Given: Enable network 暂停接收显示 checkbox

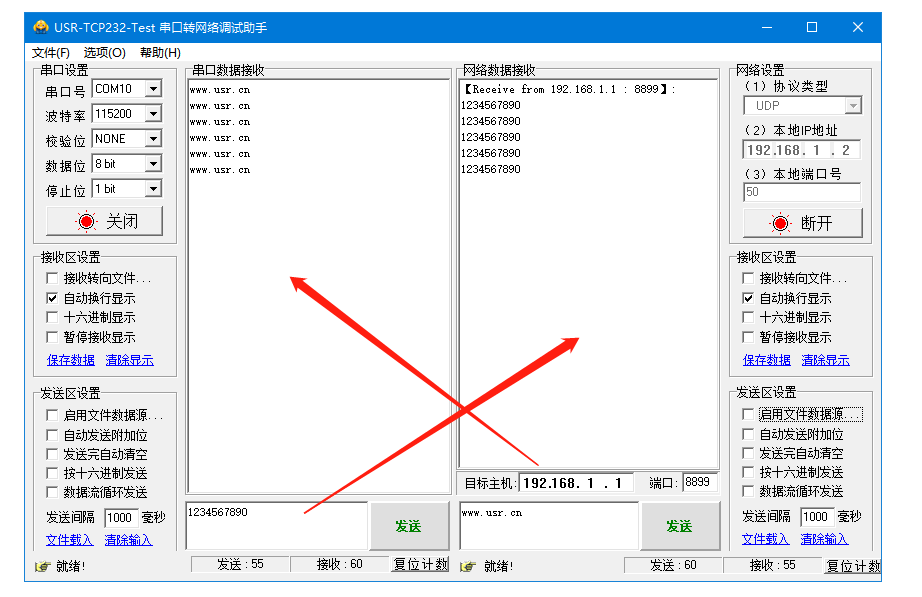Looking at the screenshot, I should point(748,337).
